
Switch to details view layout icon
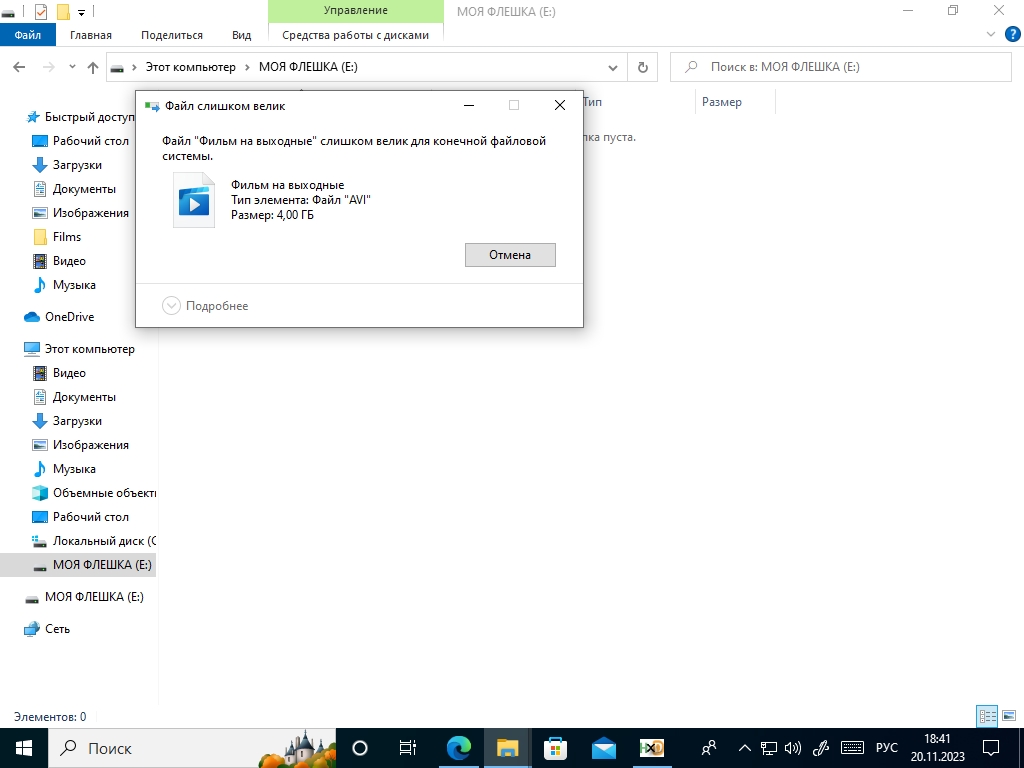[x=987, y=716]
